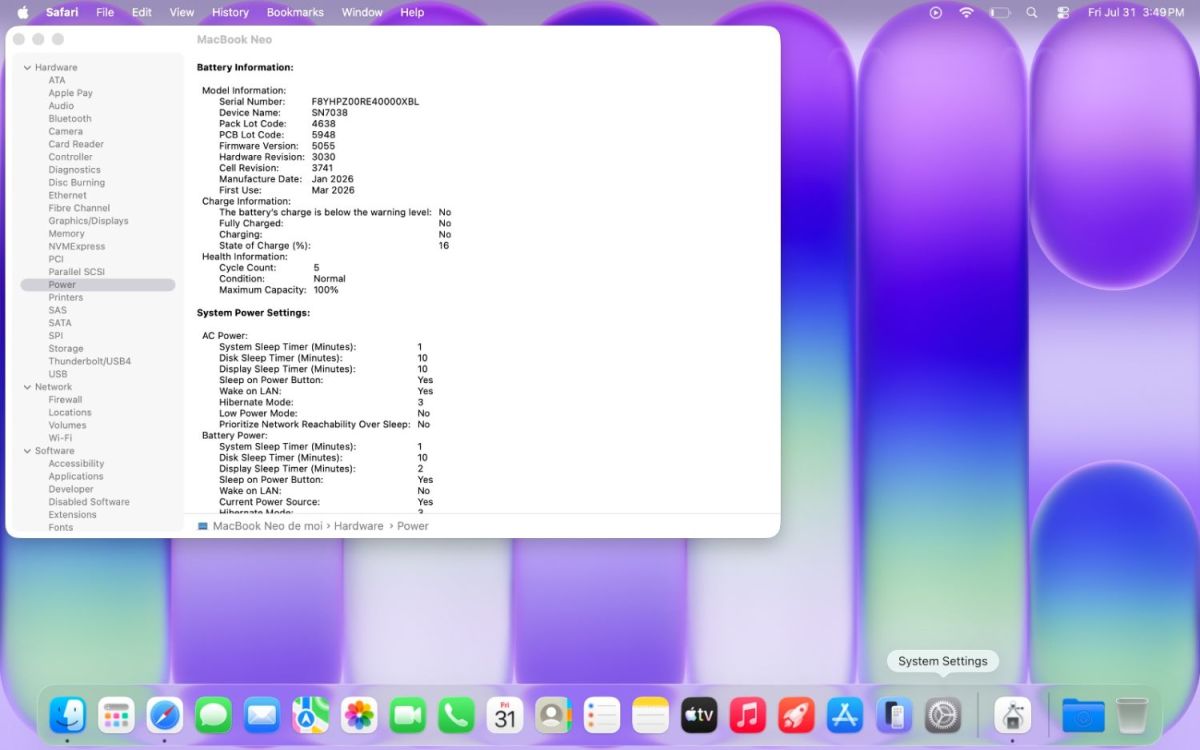Viewport: 1200px width, 750px height.
Task: Open Contacts from the Dock
Action: click(x=553, y=715)
